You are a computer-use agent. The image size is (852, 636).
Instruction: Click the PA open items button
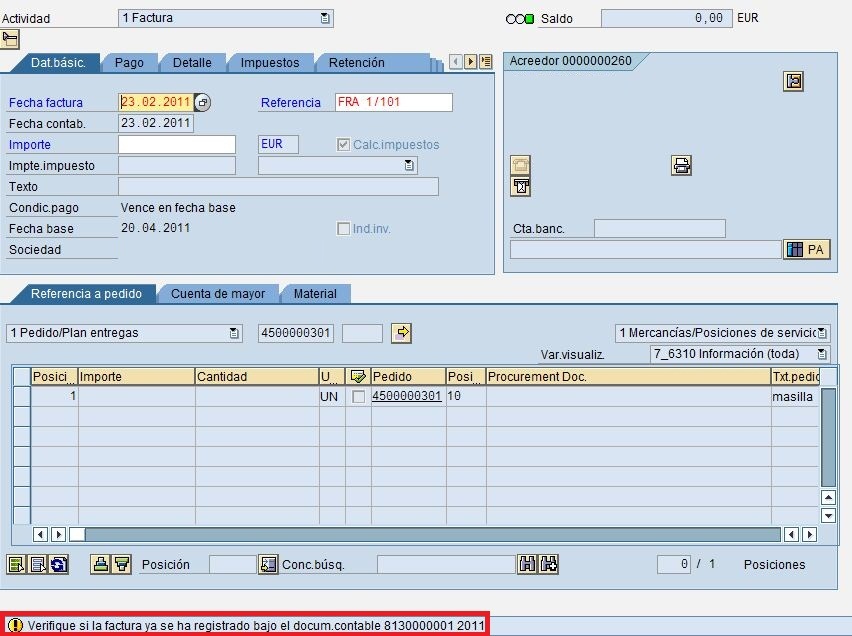(x=807, y=250)
